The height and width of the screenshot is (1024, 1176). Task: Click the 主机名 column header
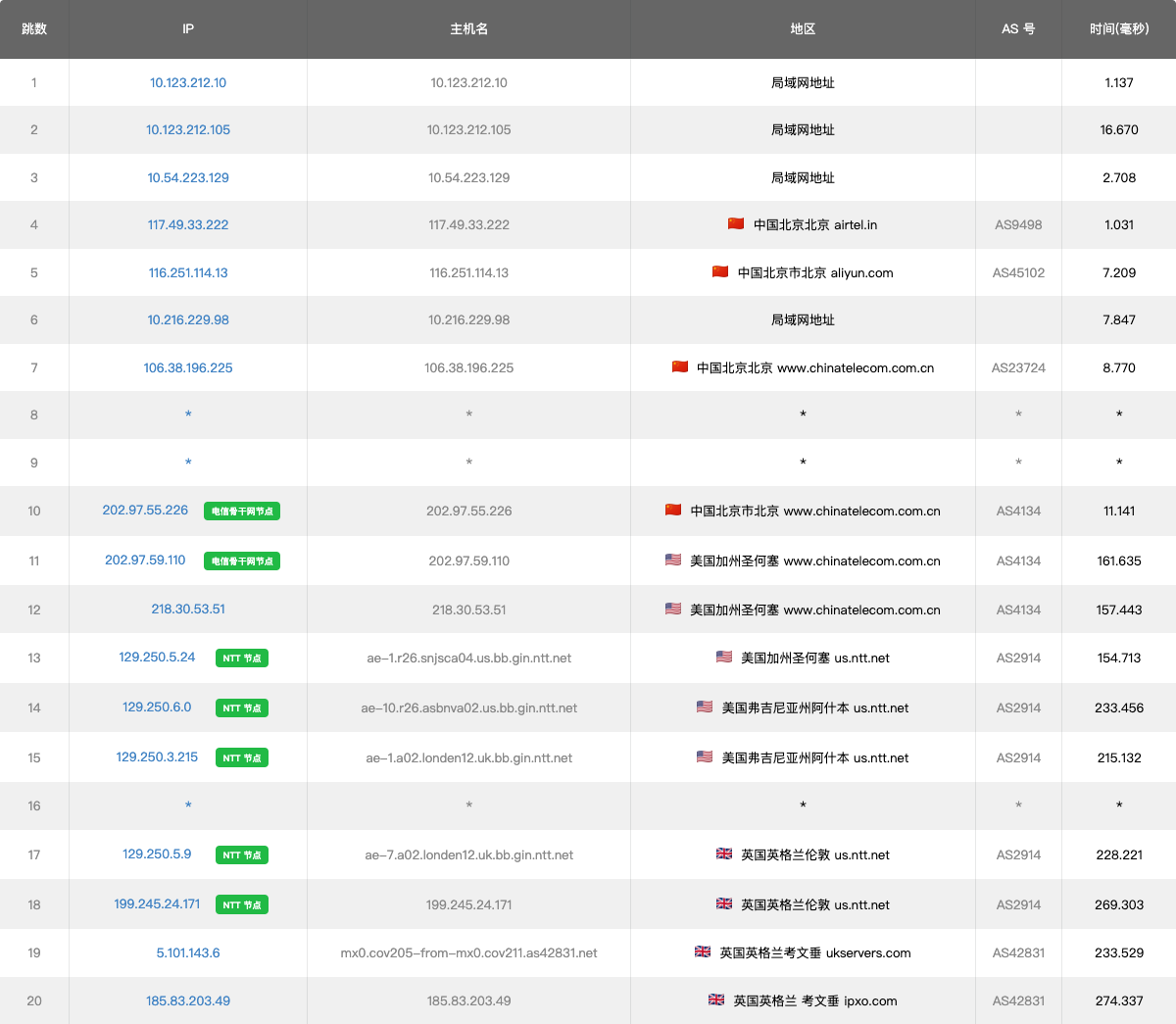point(468,29)
